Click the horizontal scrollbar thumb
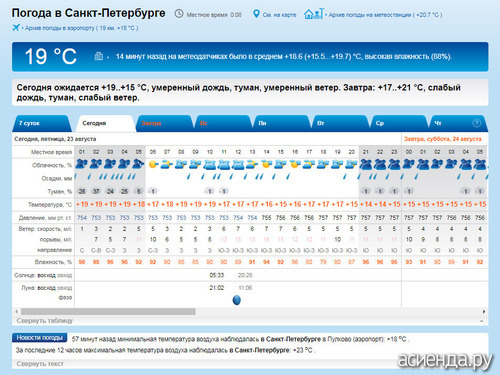 [108, 312]
